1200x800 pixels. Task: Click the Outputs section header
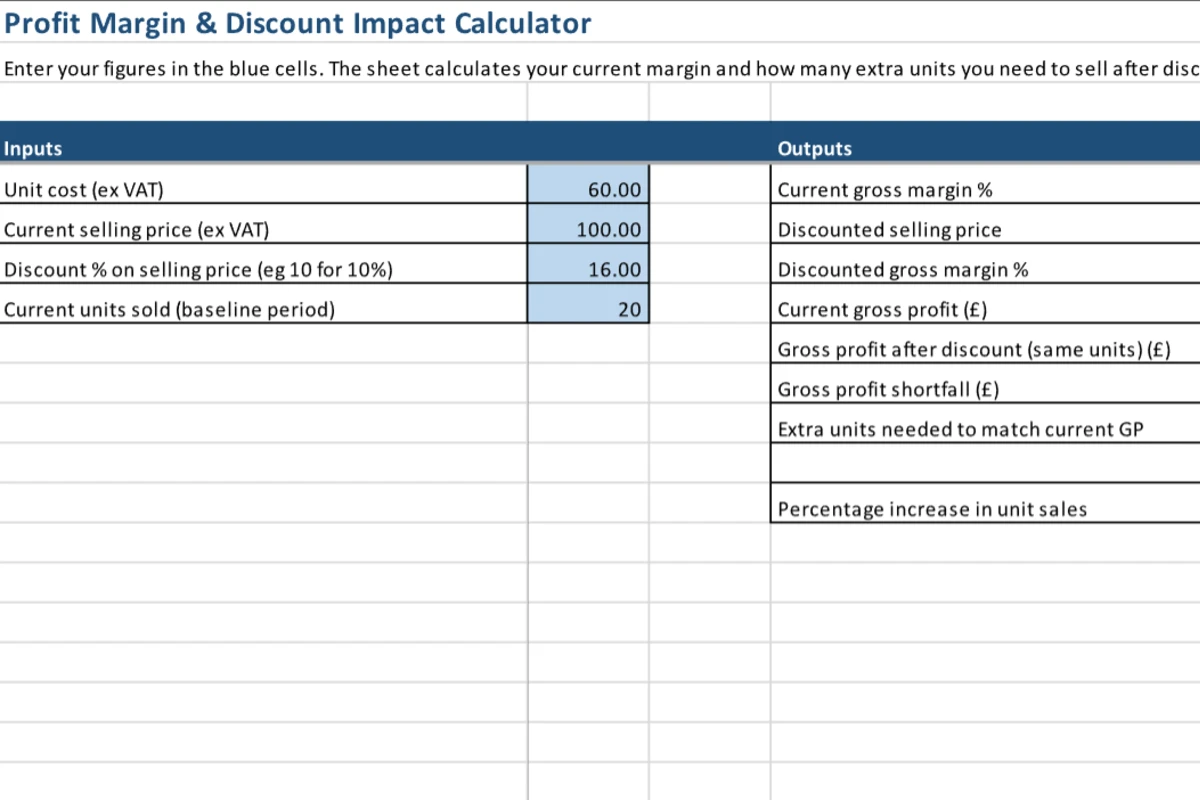click(x=815, y=149)
